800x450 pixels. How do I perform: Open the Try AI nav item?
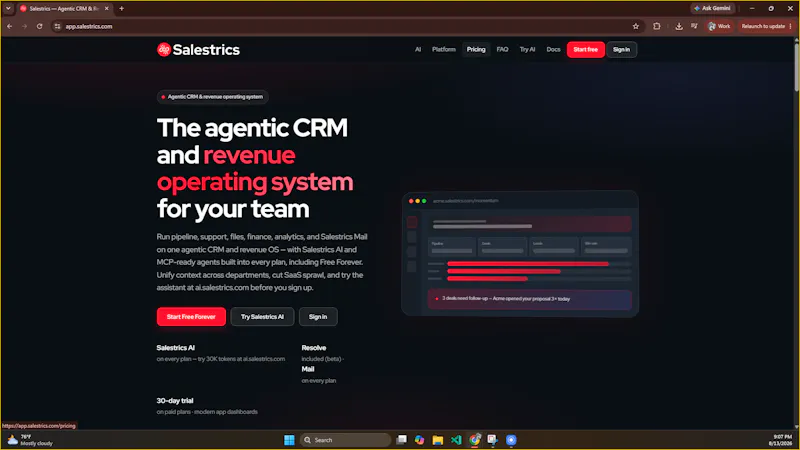(528, 49)
